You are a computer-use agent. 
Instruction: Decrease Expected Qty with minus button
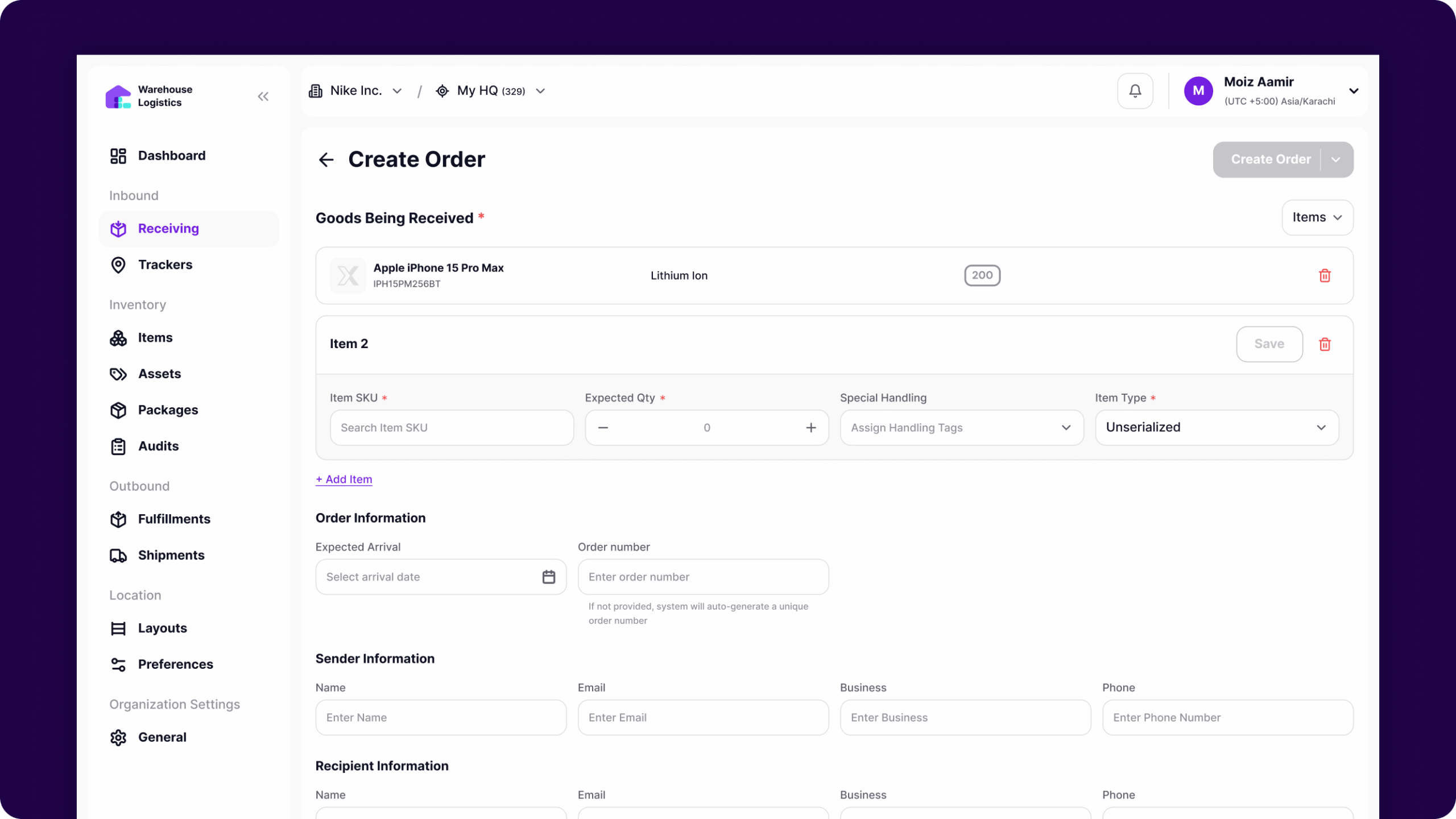[x=603, y=428]
